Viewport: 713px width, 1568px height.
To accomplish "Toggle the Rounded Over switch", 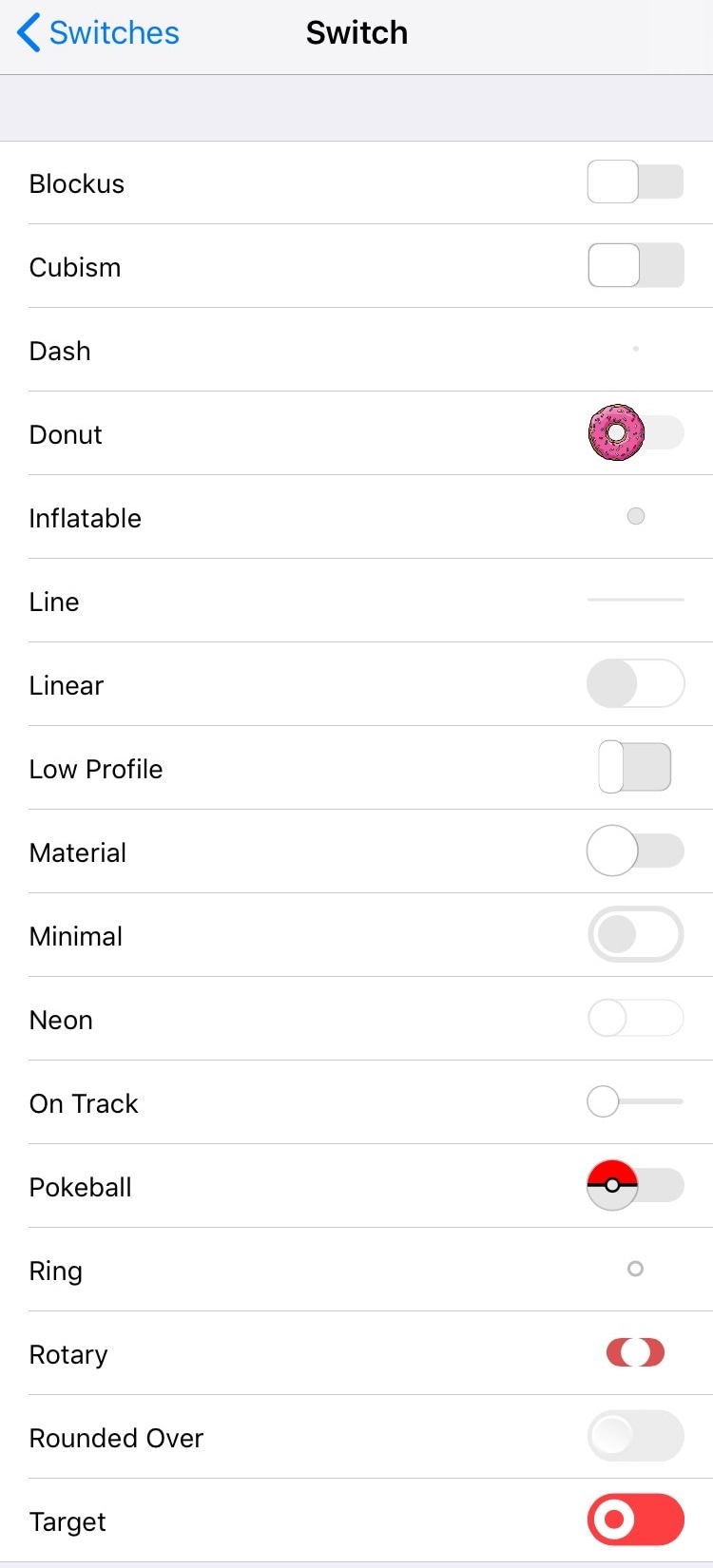I will pos(636,1436).
